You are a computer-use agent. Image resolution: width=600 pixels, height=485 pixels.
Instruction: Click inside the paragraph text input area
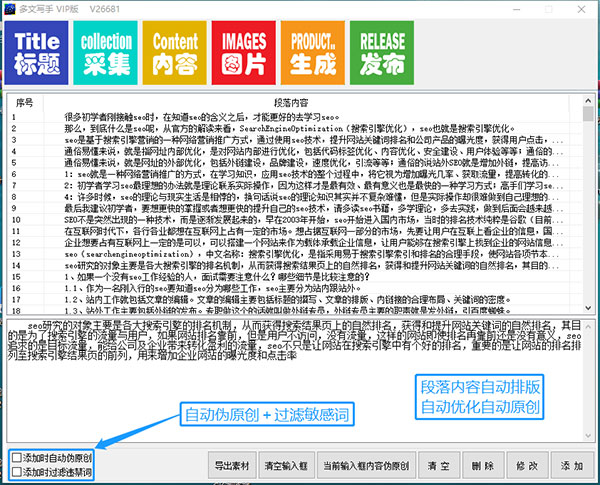(295, 381)
